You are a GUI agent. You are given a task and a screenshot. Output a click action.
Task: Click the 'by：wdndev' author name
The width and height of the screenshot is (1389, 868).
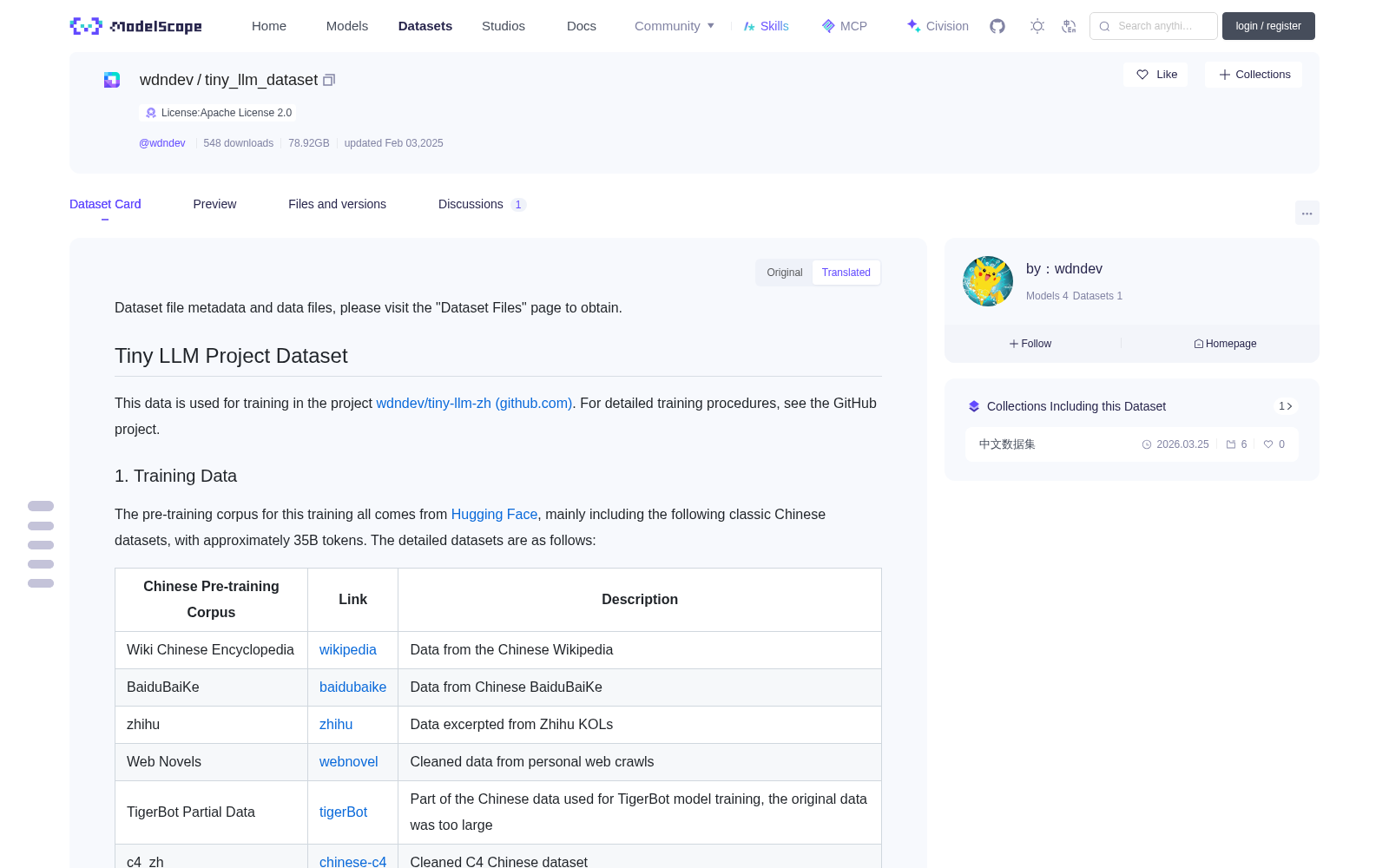point(1064,269)
